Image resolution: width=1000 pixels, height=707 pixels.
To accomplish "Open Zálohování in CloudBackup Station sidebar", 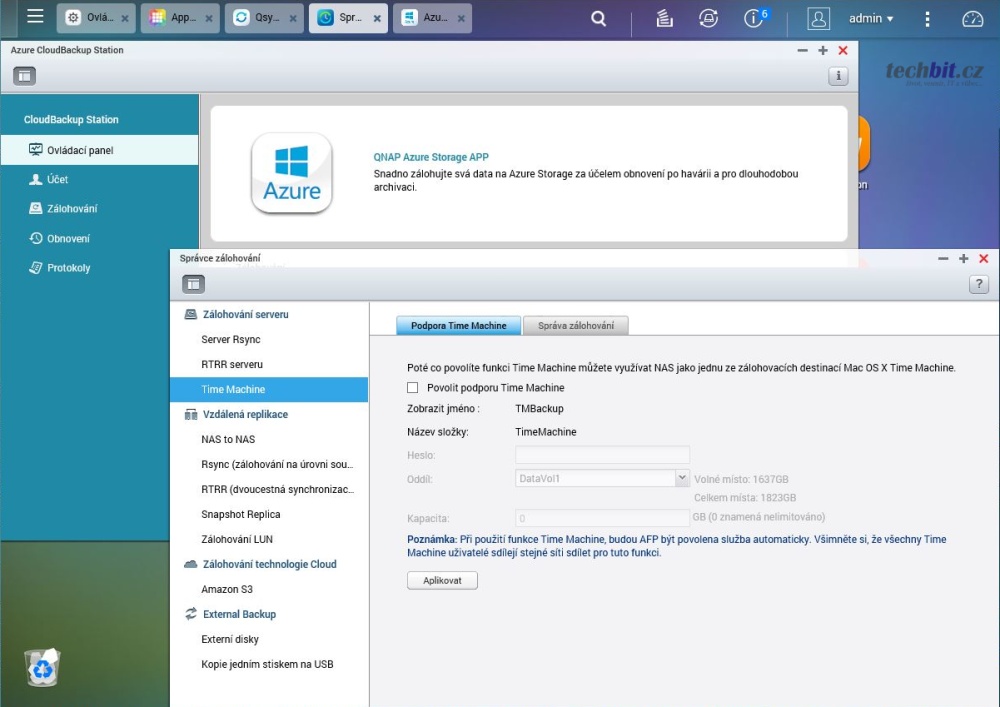I will point(72,209).
